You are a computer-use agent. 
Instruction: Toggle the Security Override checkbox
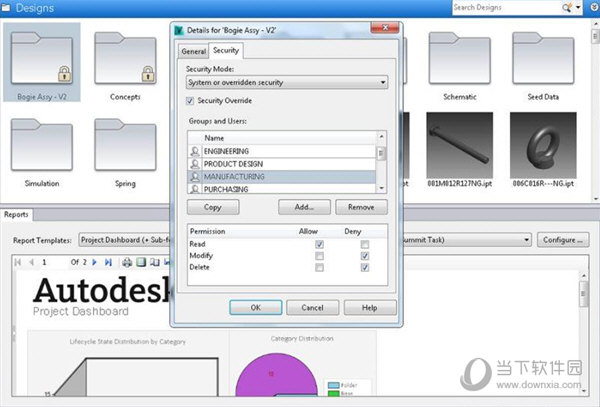[190, 101]
